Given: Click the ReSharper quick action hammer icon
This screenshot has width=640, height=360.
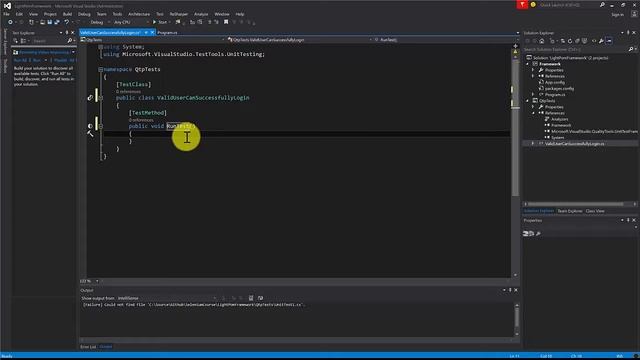Looking at the screenshot, I should (90, 134).
